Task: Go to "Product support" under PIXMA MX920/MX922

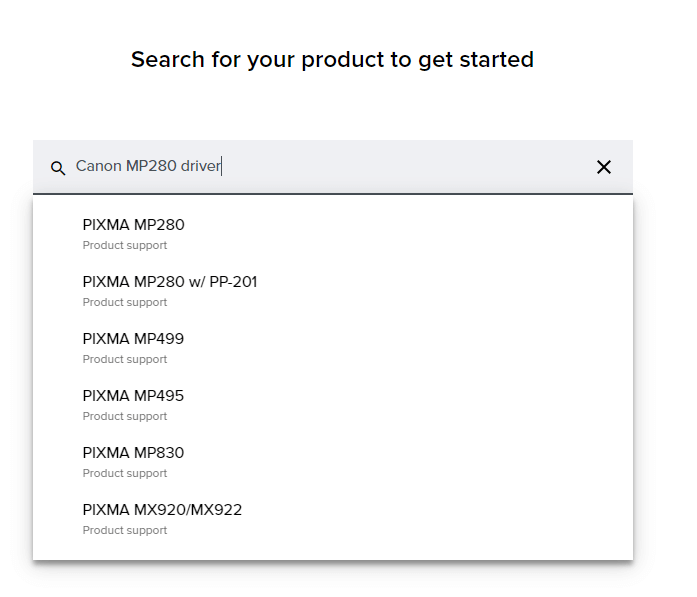Action: click(x=124, y=531)
